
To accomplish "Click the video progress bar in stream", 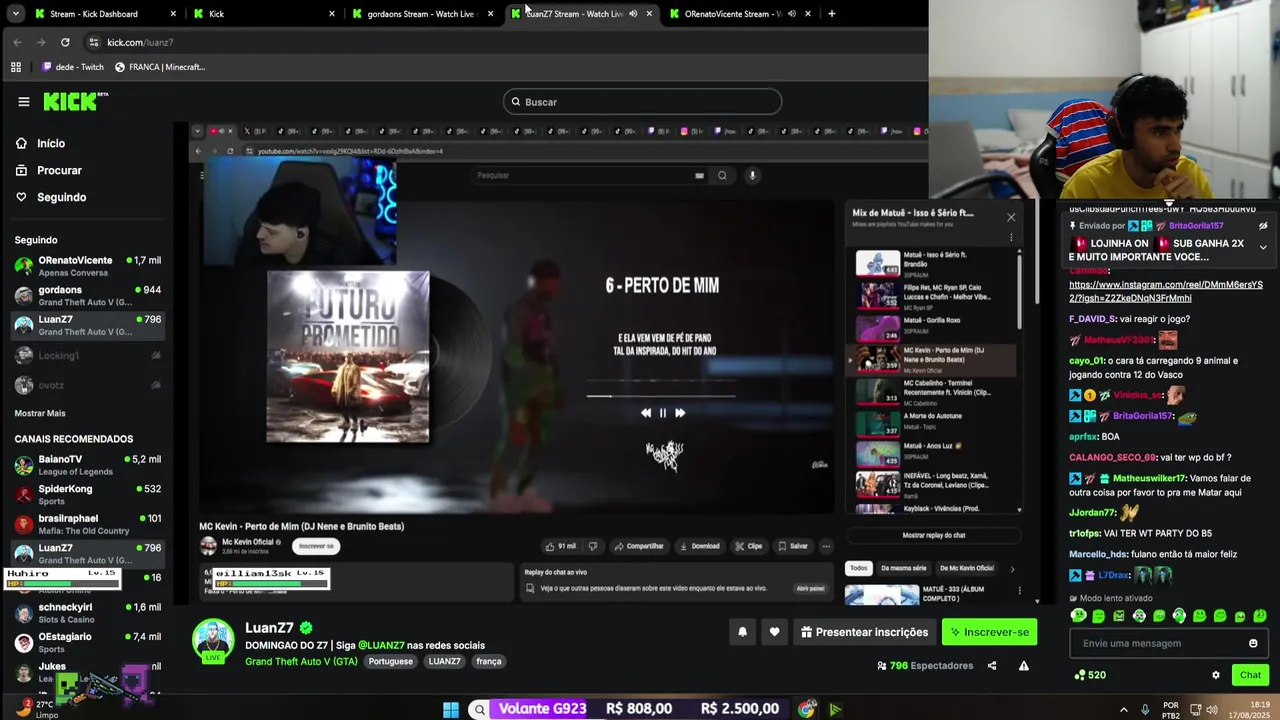I will [661, 396].
